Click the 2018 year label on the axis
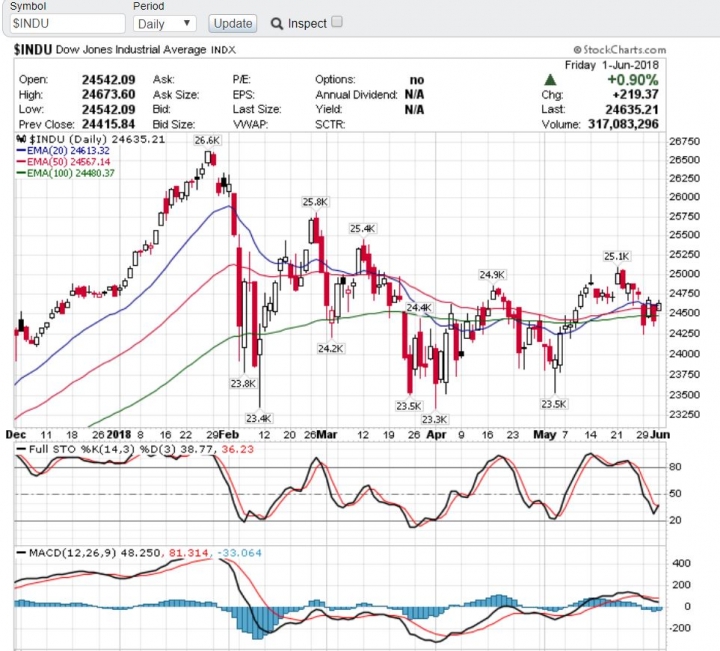This screenshot has height=651, width=720. 118,435
